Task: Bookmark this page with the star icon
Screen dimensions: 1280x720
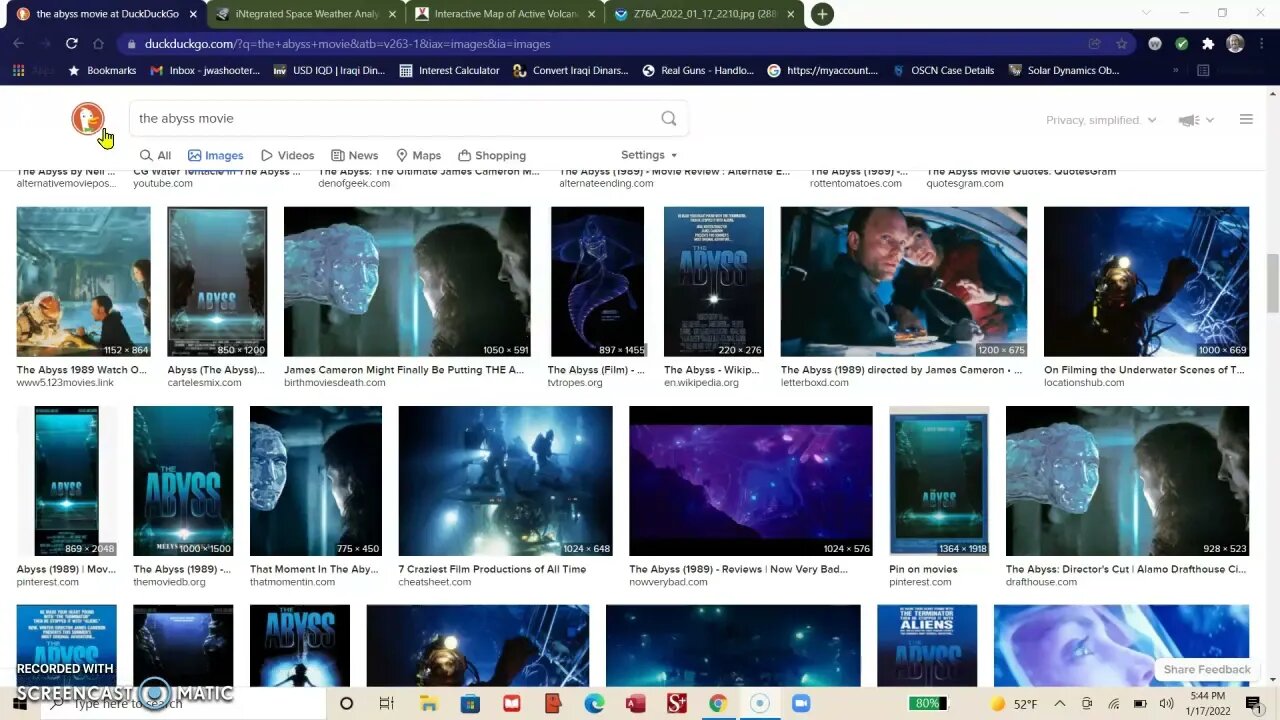Action: (1121, 44)
